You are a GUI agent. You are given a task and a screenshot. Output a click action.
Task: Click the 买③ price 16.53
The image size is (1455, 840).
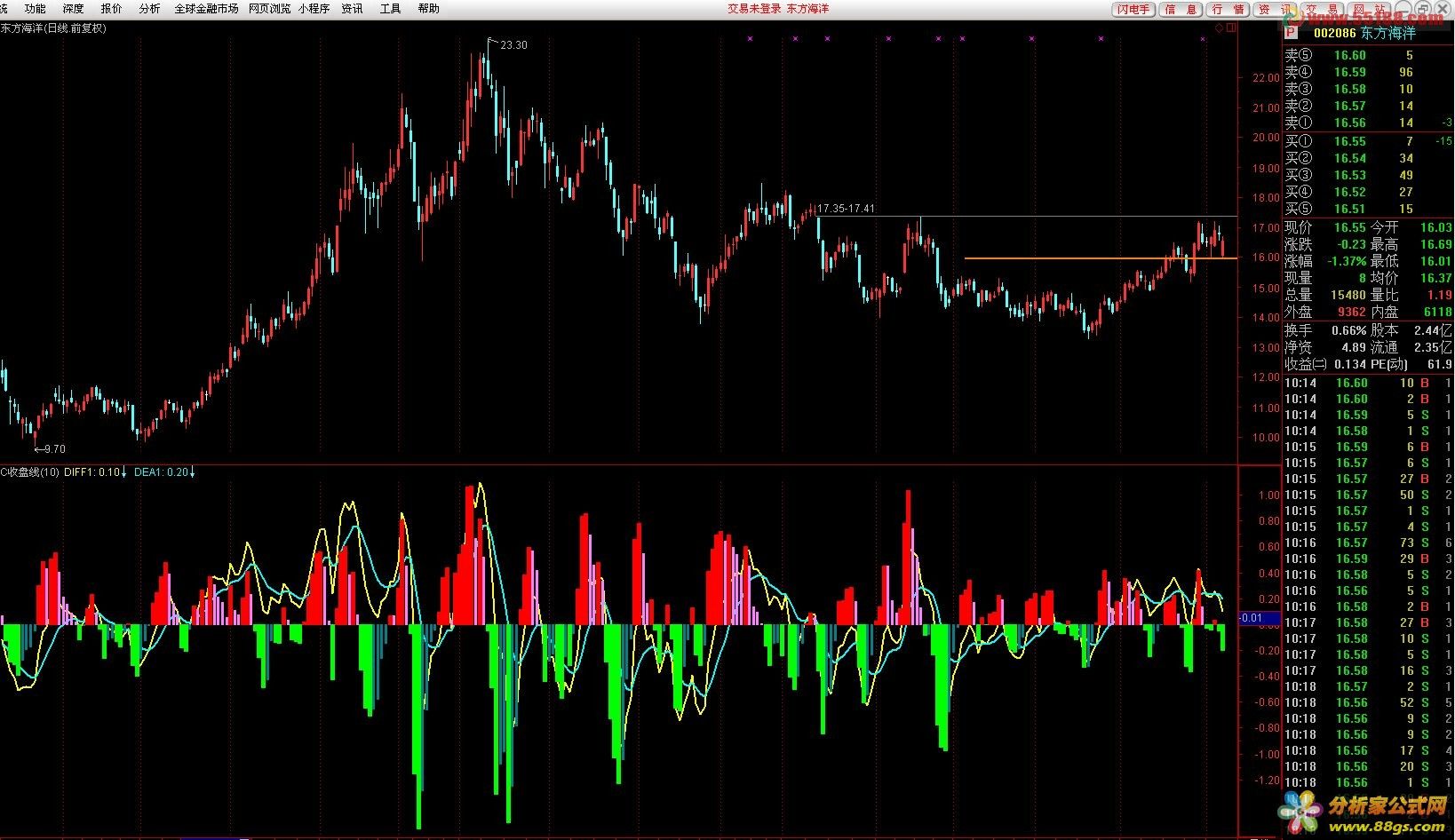[x=1350, y=175]
